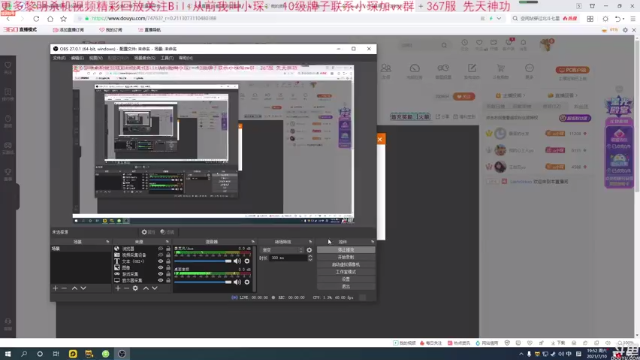The width and height of the screenshot is (640, 360).
Task: Open browser hamburger menu icon
Action: pyautogui.click(x=633, y=19)
